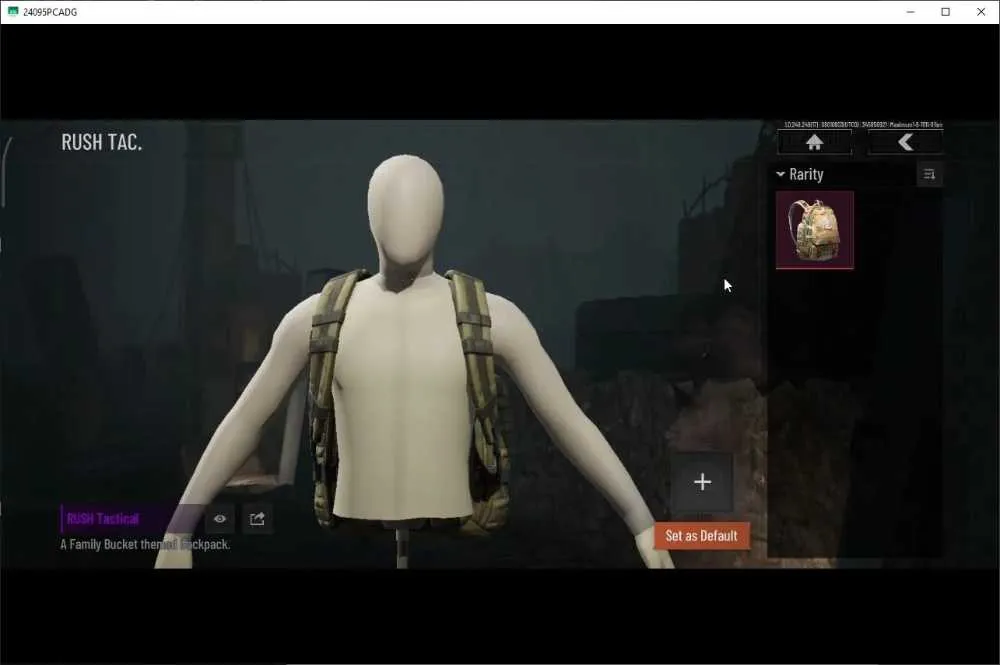Click the Family Bucket backpack description

click(x=145, y=544)
